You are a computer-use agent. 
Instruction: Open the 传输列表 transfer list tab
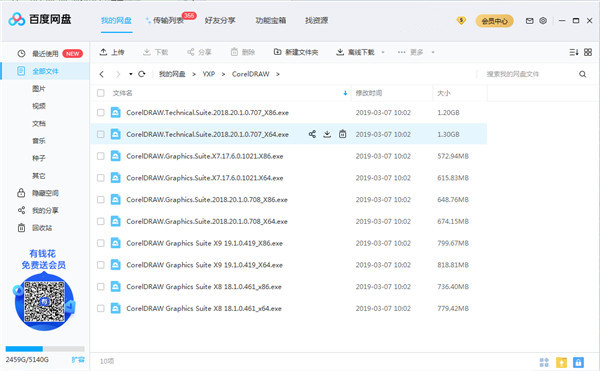point(168,20)
